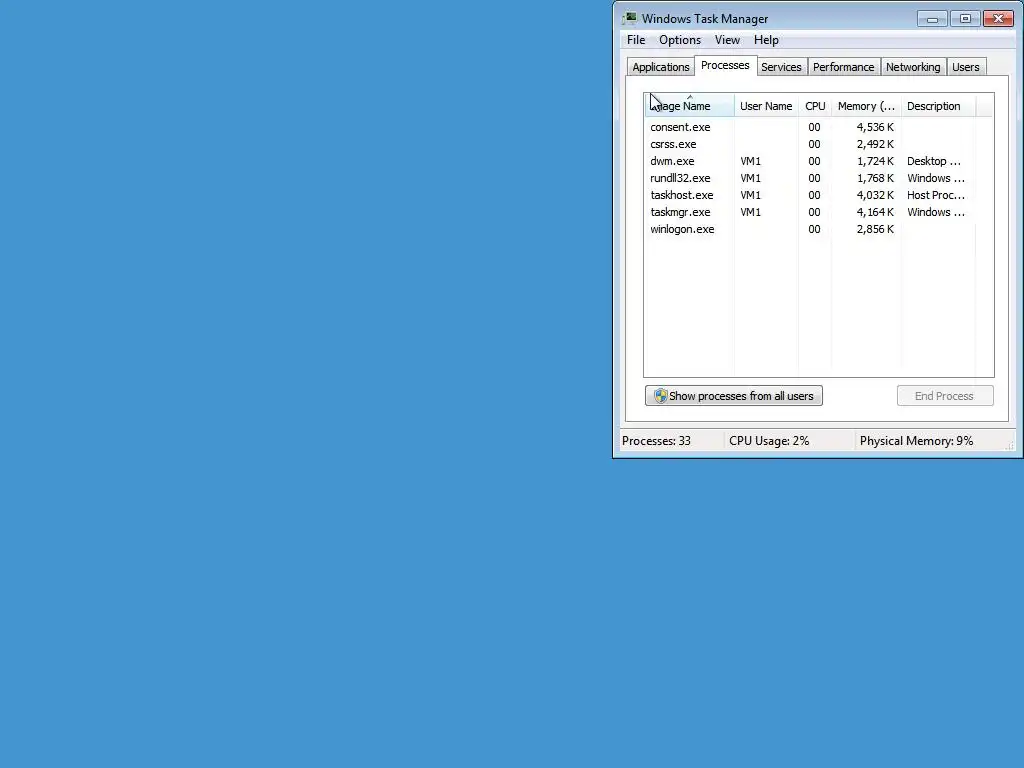Sort by the Description column header
Screen dimensions: 1024x768
[938, 106]
